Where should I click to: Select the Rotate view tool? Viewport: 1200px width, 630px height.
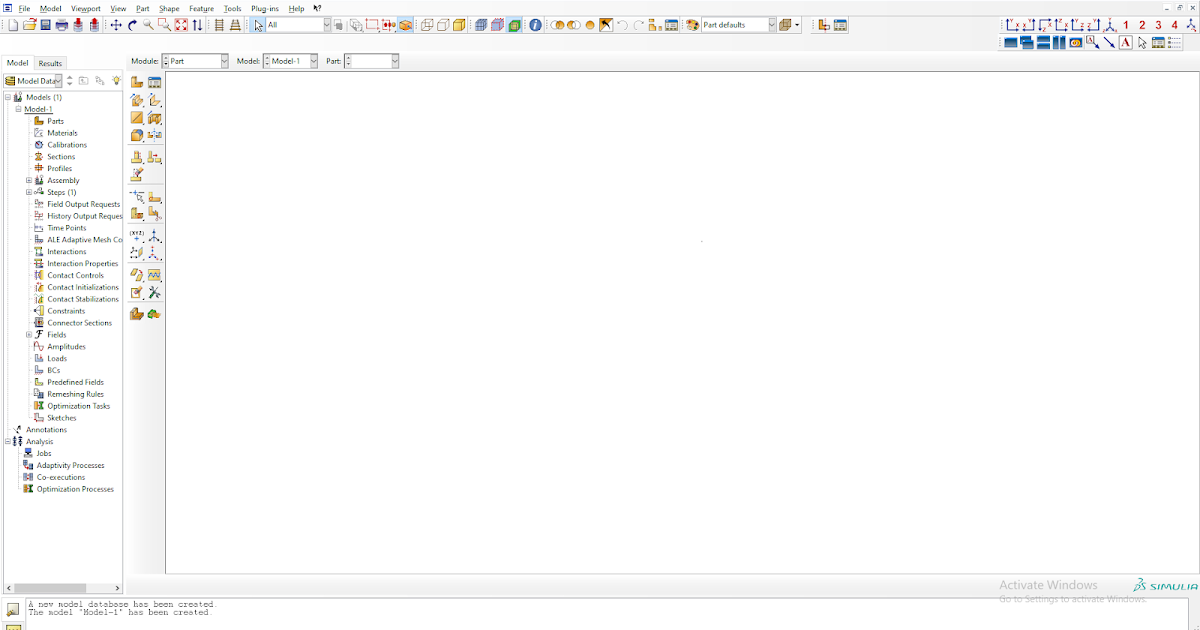pos(132,25)
